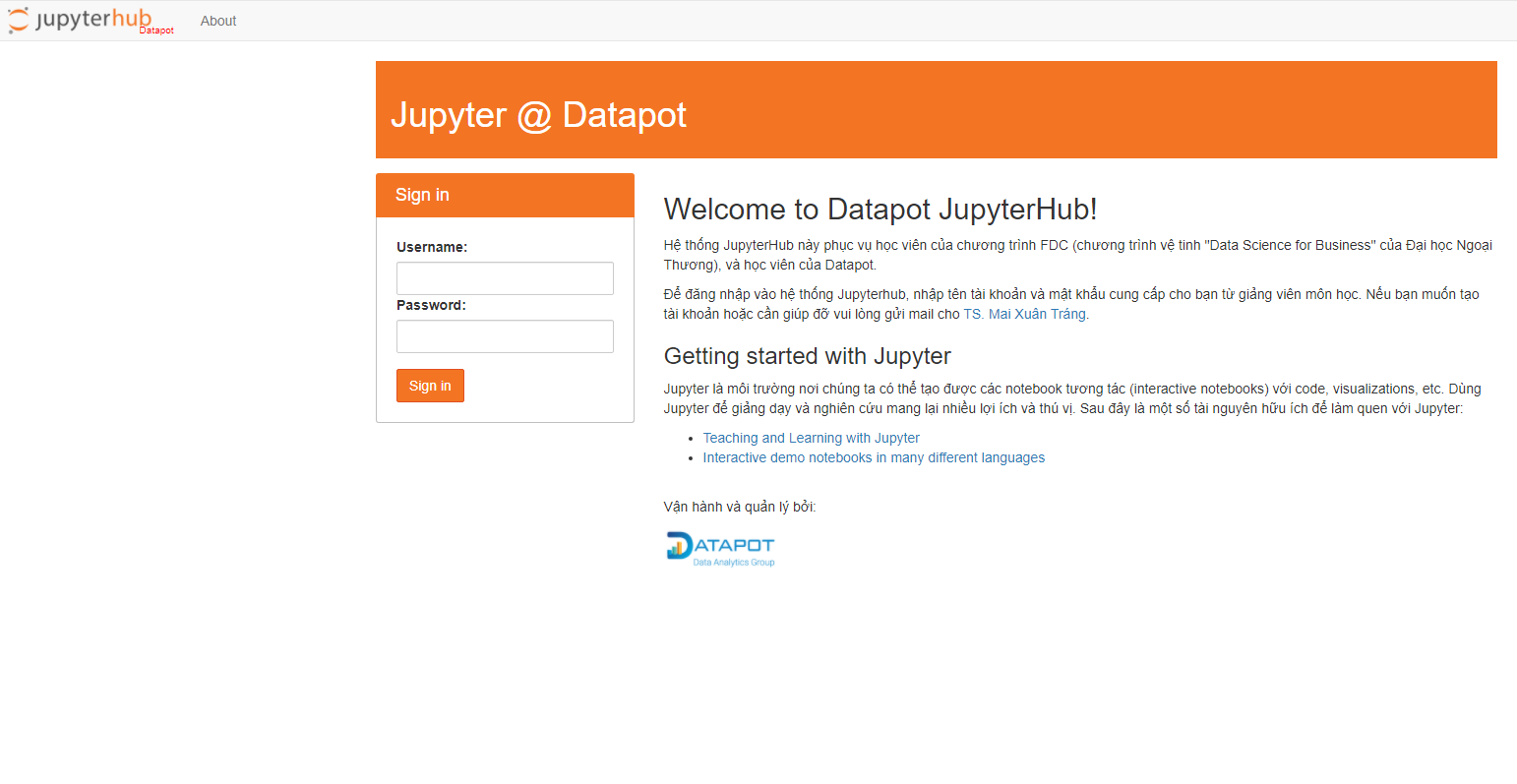Click the Sign in panel header text
Image resolution: width=1517 pixels, height=784 pixels.
(x=422, y=195)
